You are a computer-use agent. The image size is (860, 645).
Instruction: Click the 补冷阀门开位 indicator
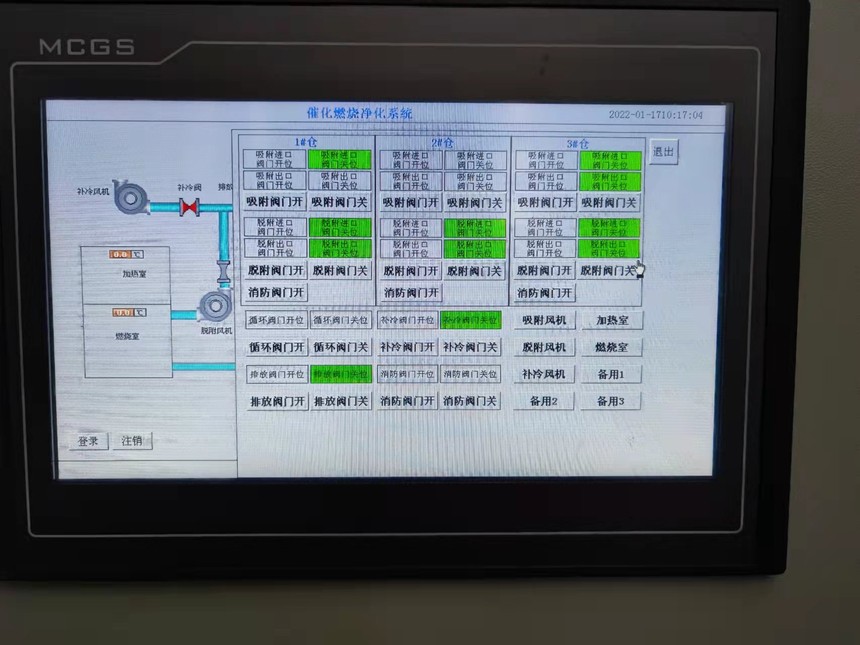[408, 320]
